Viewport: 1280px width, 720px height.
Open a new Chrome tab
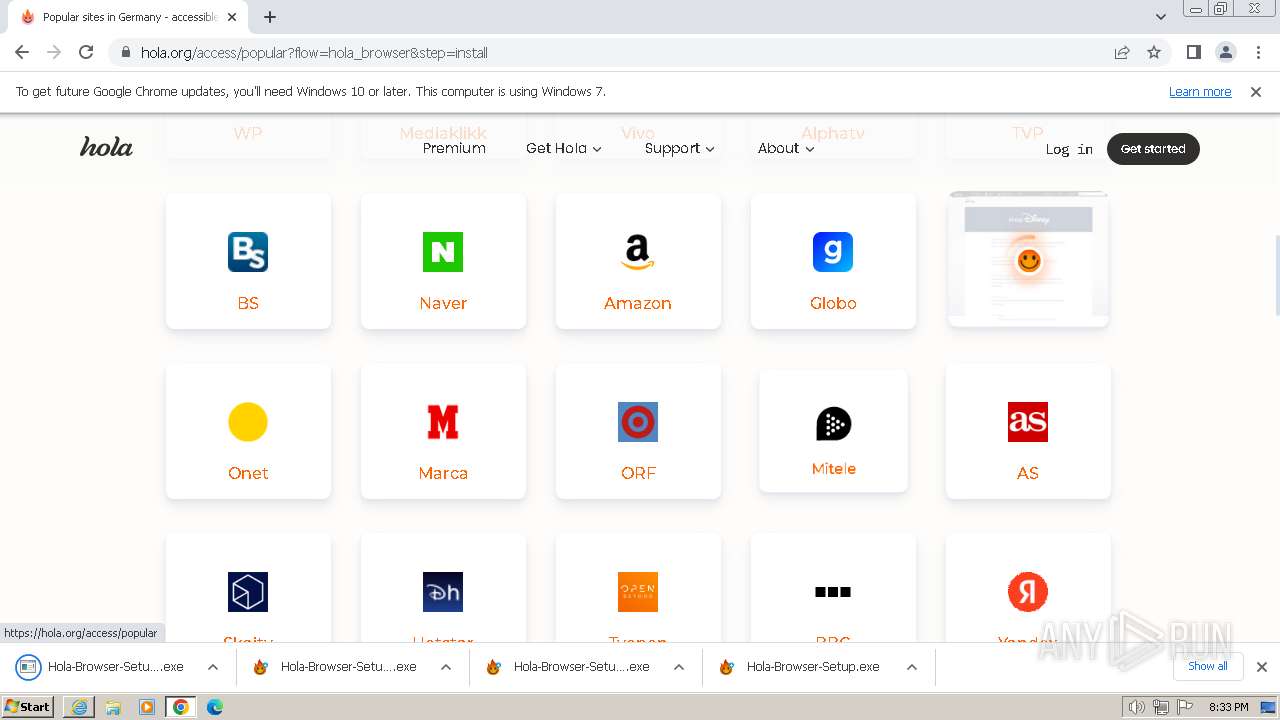pyautogui.click(x=270, y=17)
